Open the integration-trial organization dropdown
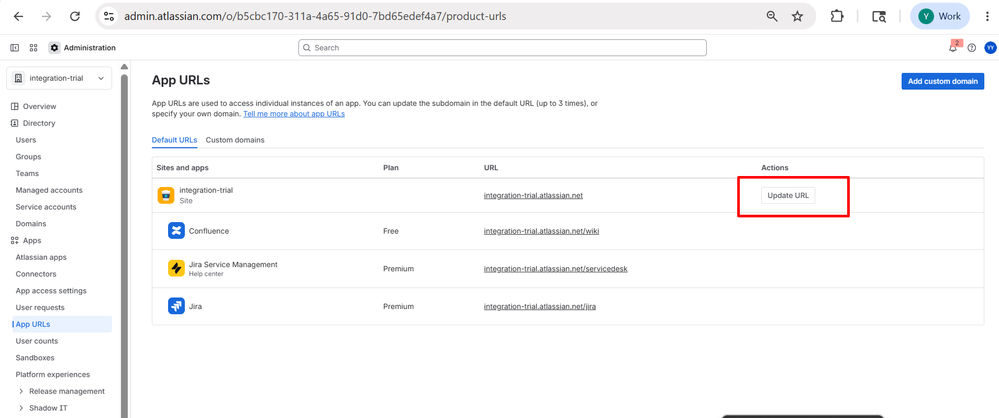 [59, 78]
